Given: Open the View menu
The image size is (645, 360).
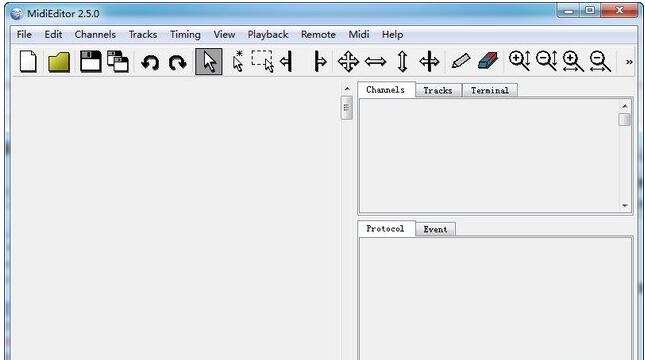Looking at the screenshot, I should coord(224,35).
